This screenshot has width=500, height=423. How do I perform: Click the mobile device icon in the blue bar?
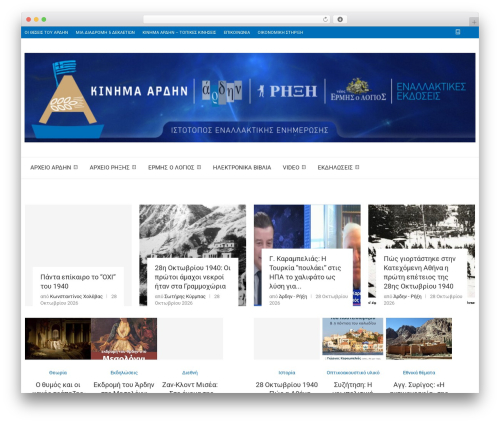458,32
